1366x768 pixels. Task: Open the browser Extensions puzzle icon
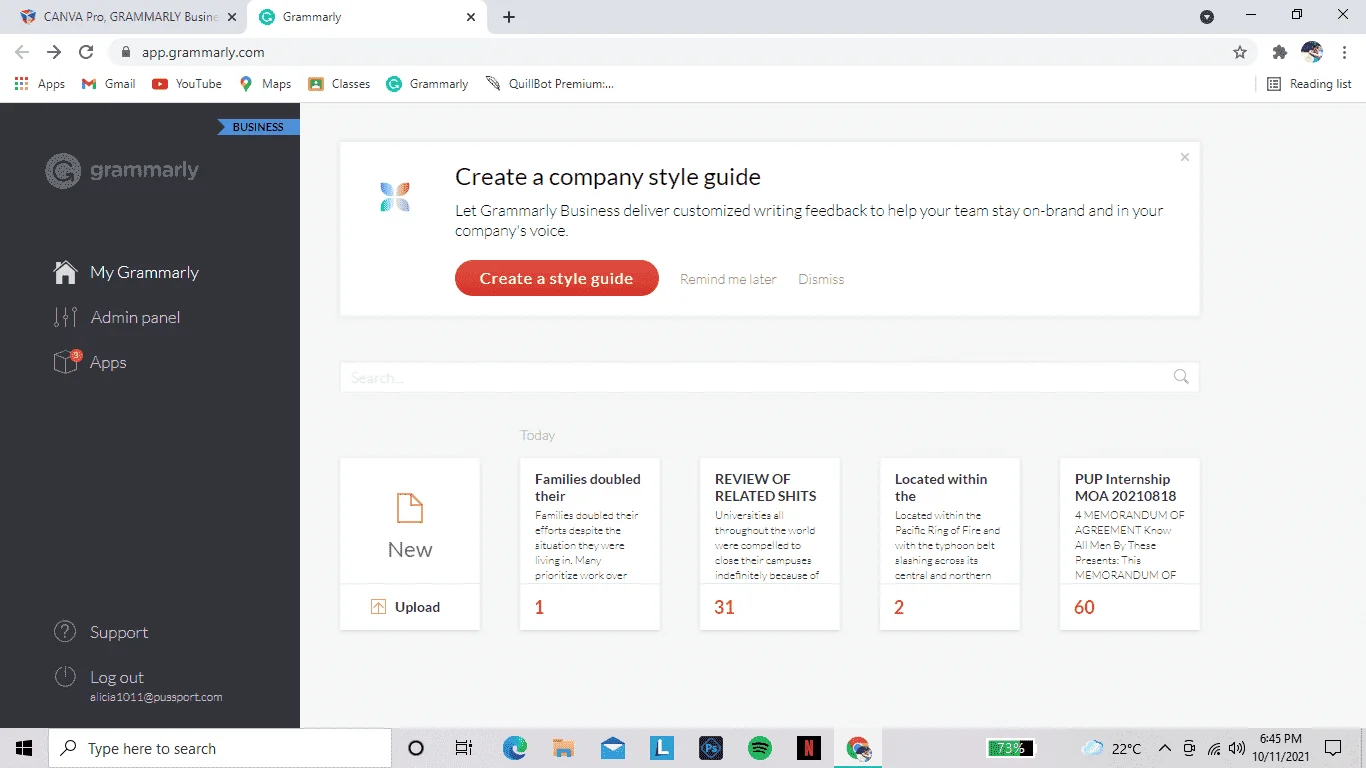point(1279,52)
